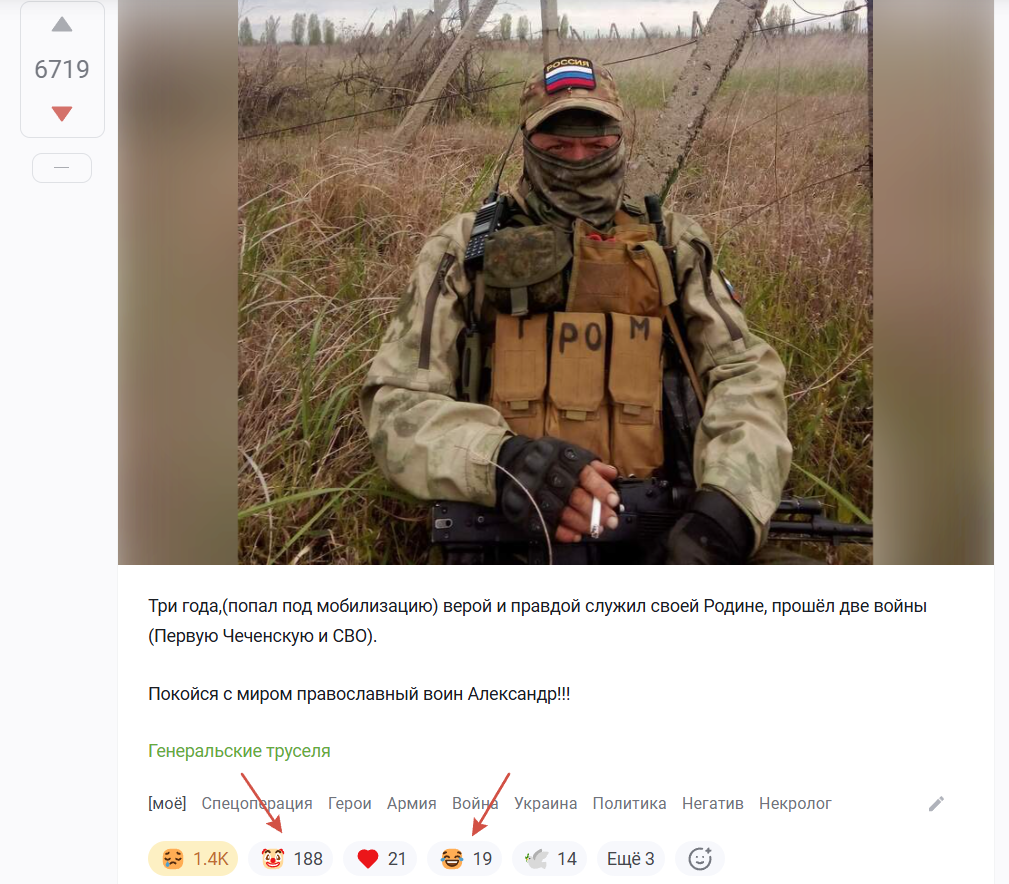Open the soldier photo in full view
1009x884 pixels.
tap(555, 282)
